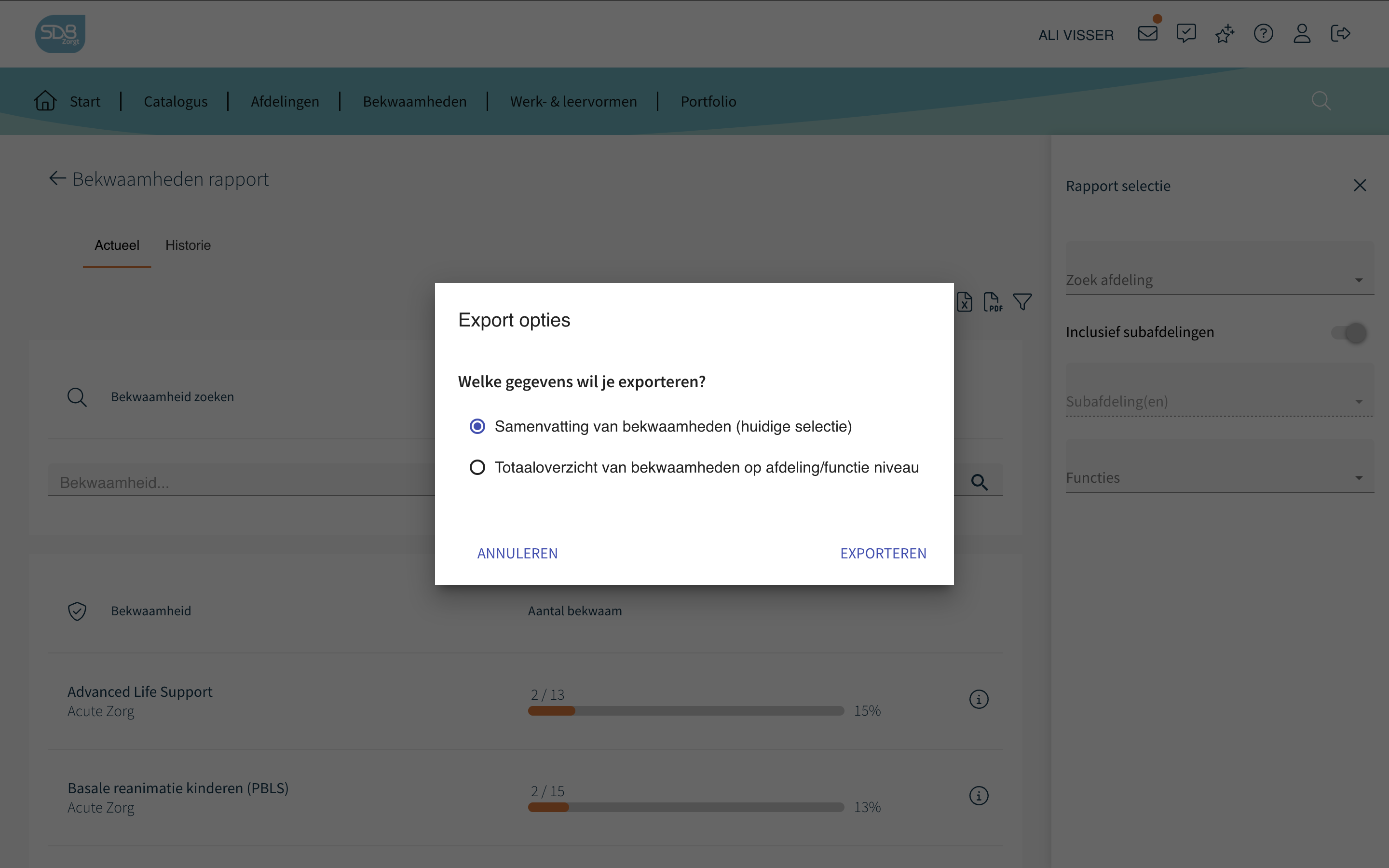Click magnifier icon next to Bekwaamheid zoeken

(77, 397)
